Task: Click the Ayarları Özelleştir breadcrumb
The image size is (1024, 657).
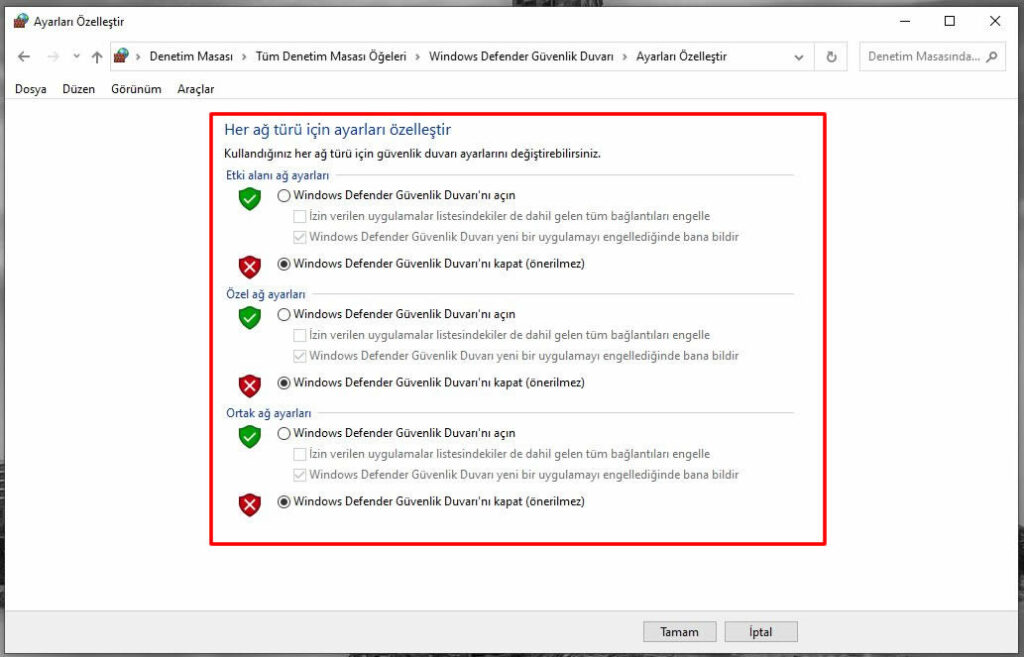Action: tap(681, 57)
